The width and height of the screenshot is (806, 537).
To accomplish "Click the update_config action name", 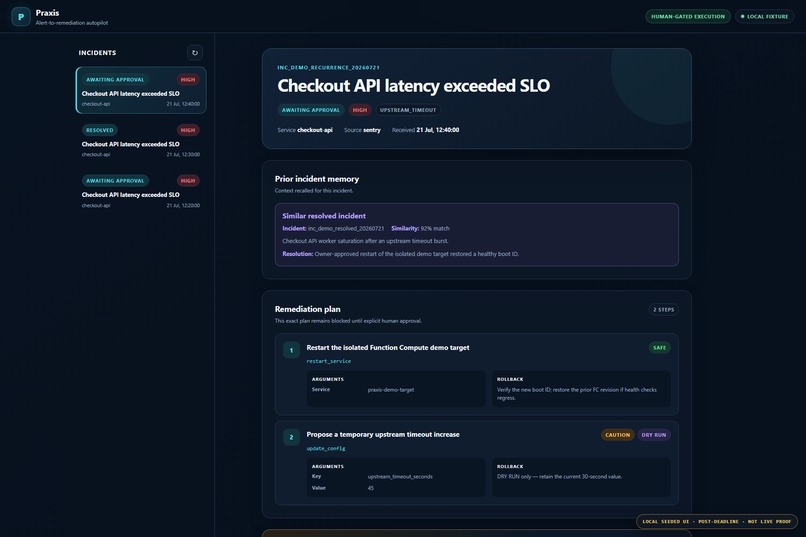I will (x=326, y=449).
